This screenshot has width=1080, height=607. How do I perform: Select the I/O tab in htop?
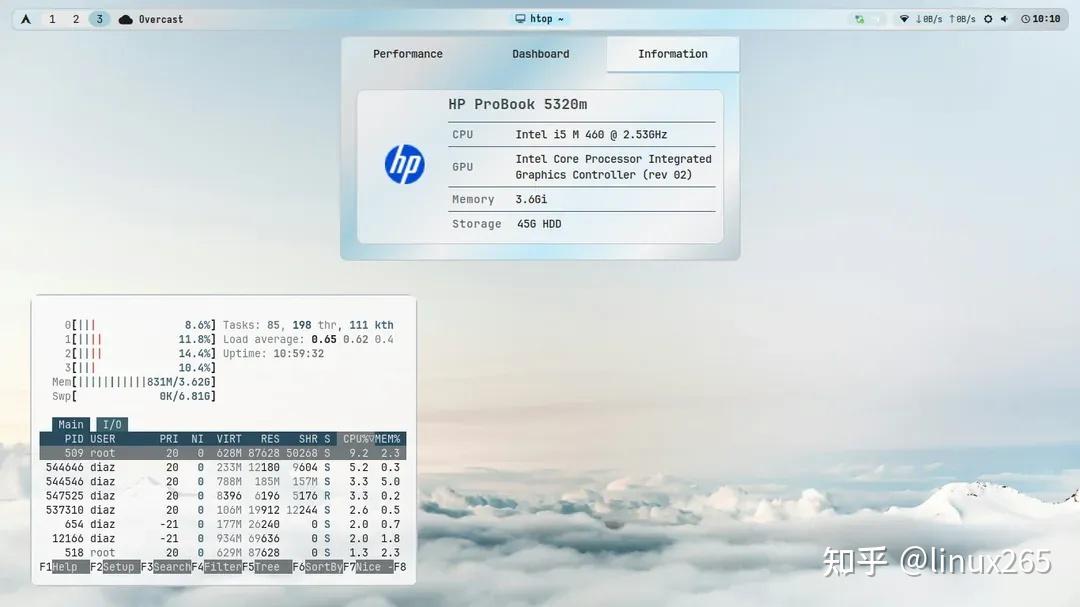click(x=112, y=424)
